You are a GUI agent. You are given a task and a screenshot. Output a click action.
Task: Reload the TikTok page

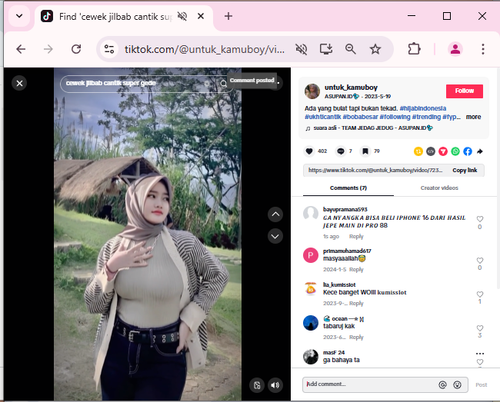pyautogui.click(x=76, y=49)
